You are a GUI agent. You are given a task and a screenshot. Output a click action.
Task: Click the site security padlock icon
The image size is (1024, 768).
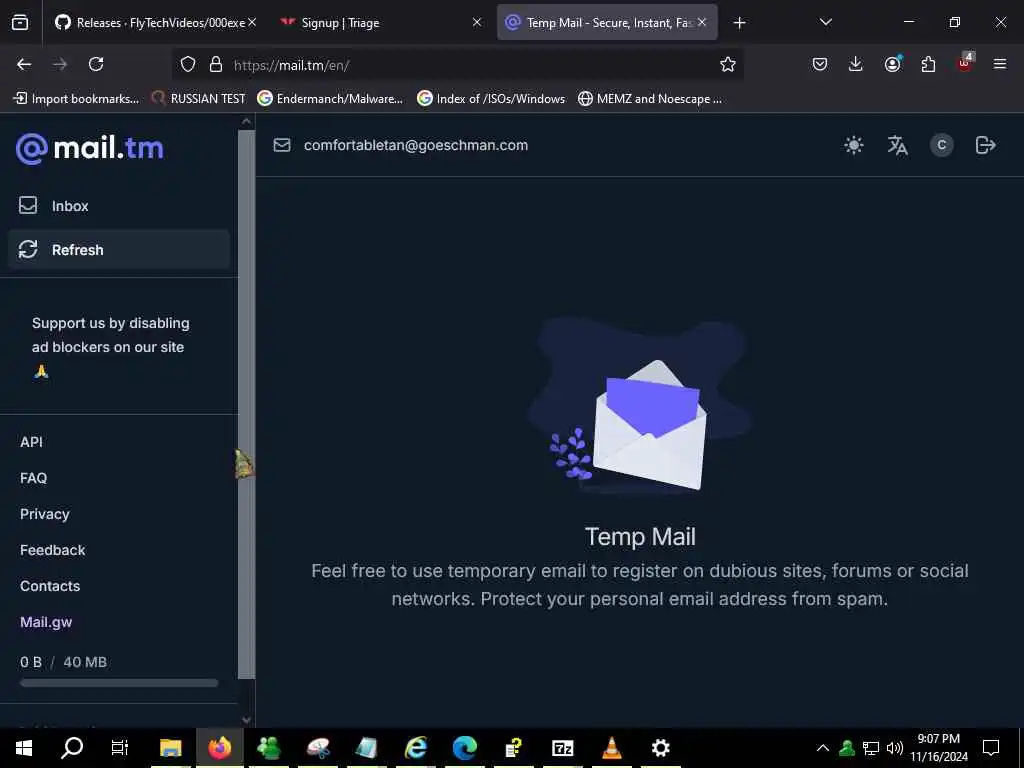[x=216, y=64]
